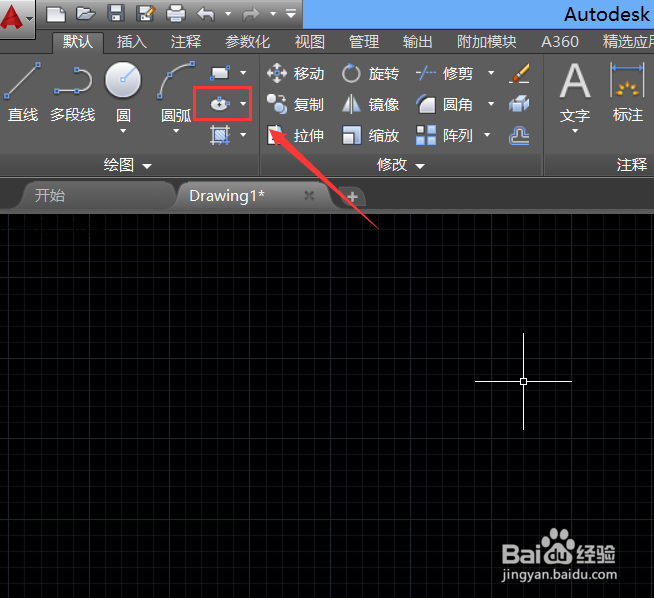Viewport: 654px width, 598px height.
Task: Select the 默认 ribbon tab
Action: coord(78,42)
